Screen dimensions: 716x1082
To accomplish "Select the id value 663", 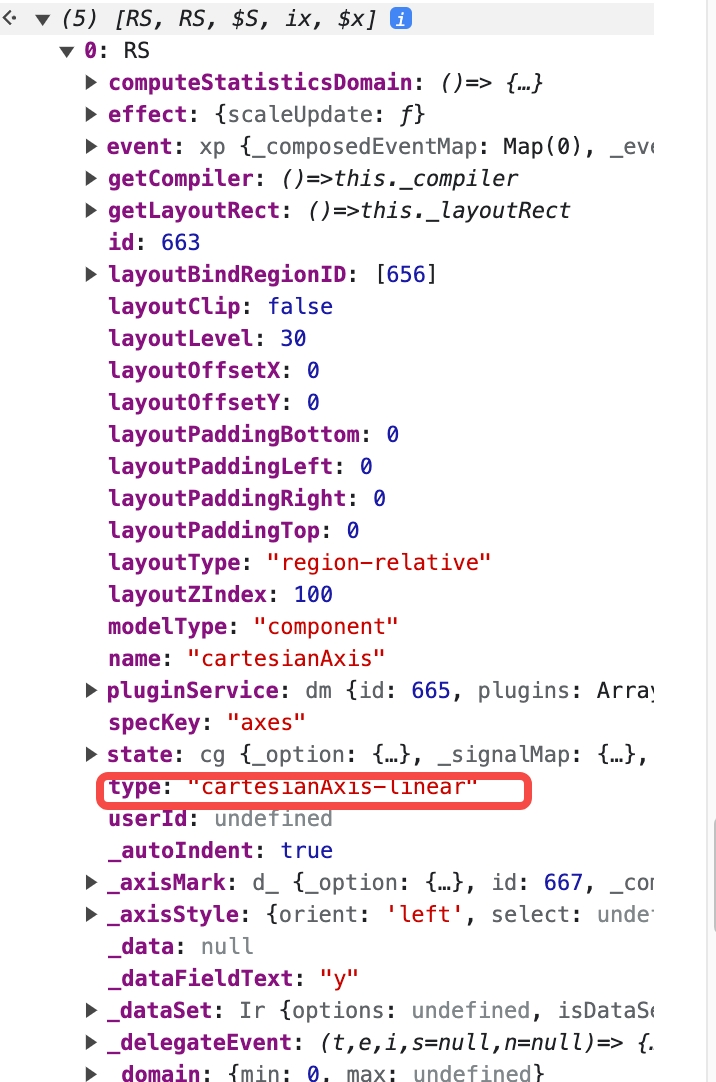I will [181, 243].
